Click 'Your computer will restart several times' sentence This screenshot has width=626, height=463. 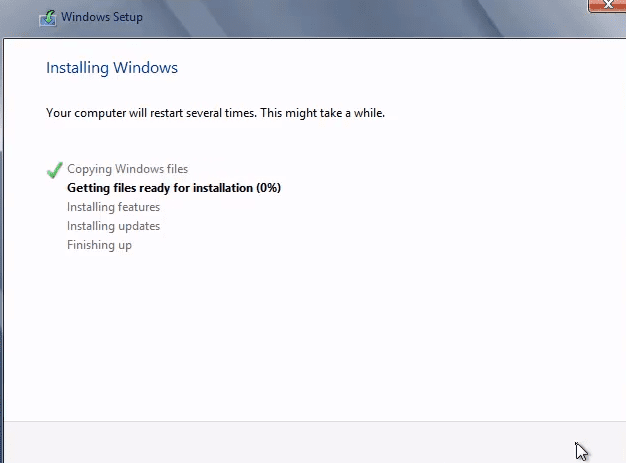(x=151, y=113)
